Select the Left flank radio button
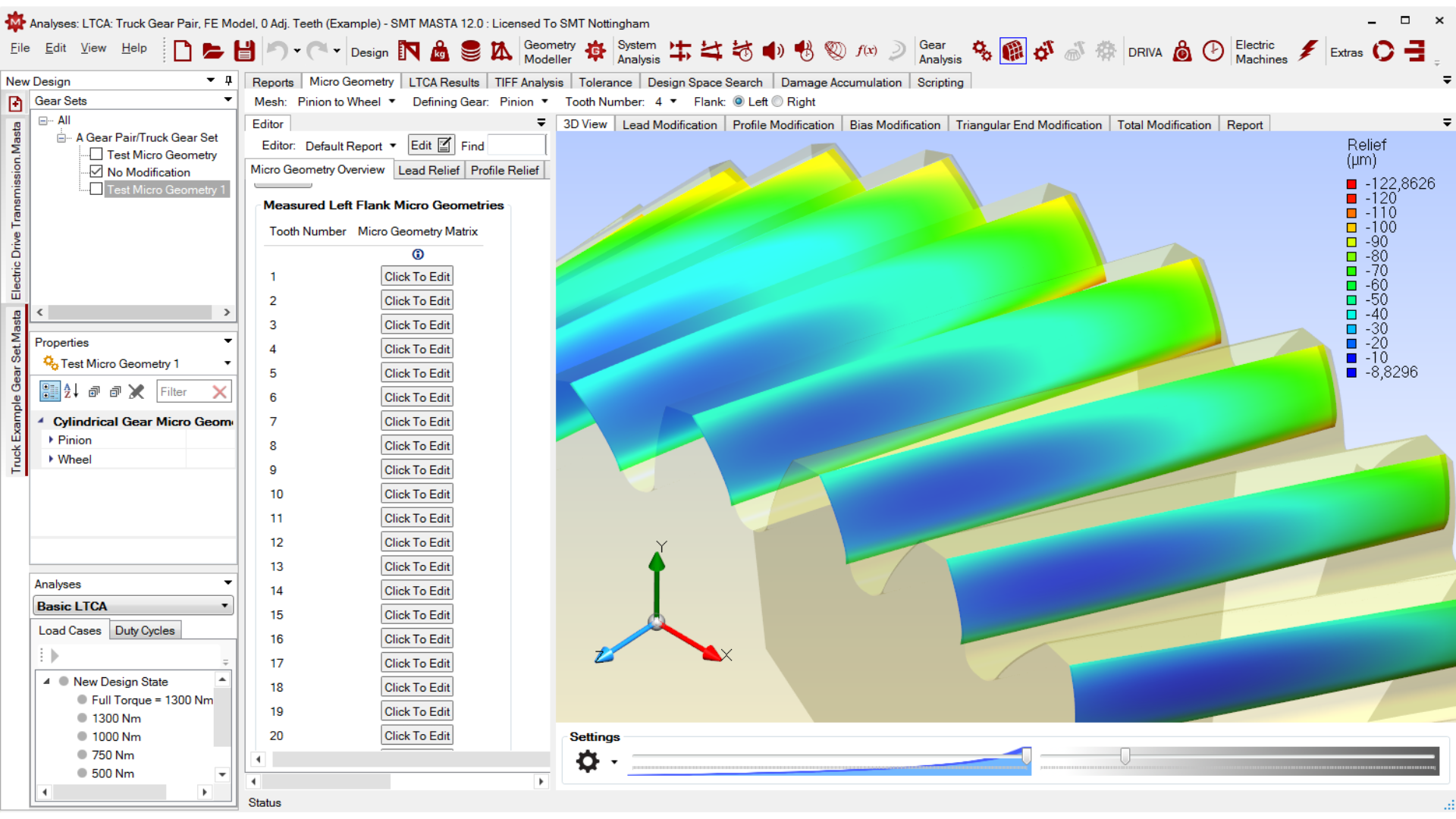The image size is (1456, 819). (739, 102)
